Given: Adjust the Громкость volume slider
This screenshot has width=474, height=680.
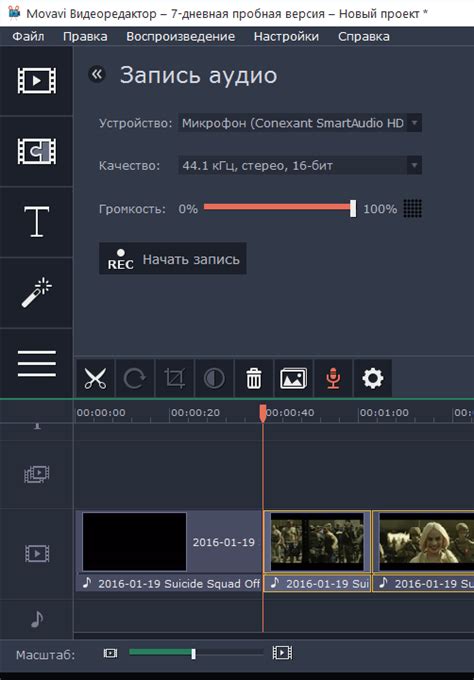Looking at the screenshot, I should [280, 208].
